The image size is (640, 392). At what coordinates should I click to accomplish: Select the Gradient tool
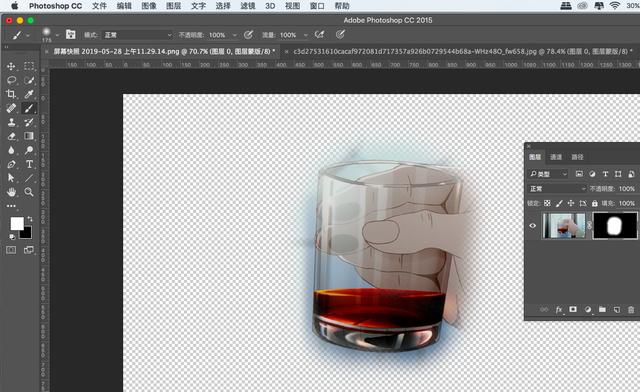tap(29, 136)
